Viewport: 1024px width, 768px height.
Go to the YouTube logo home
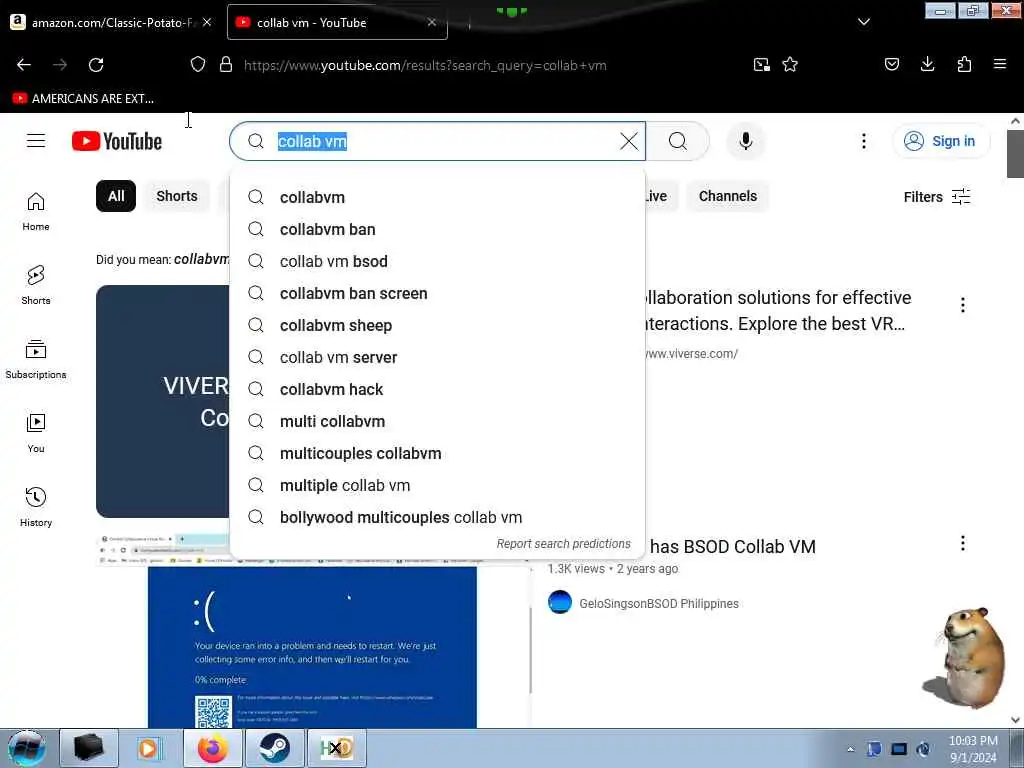coord(117,141)
